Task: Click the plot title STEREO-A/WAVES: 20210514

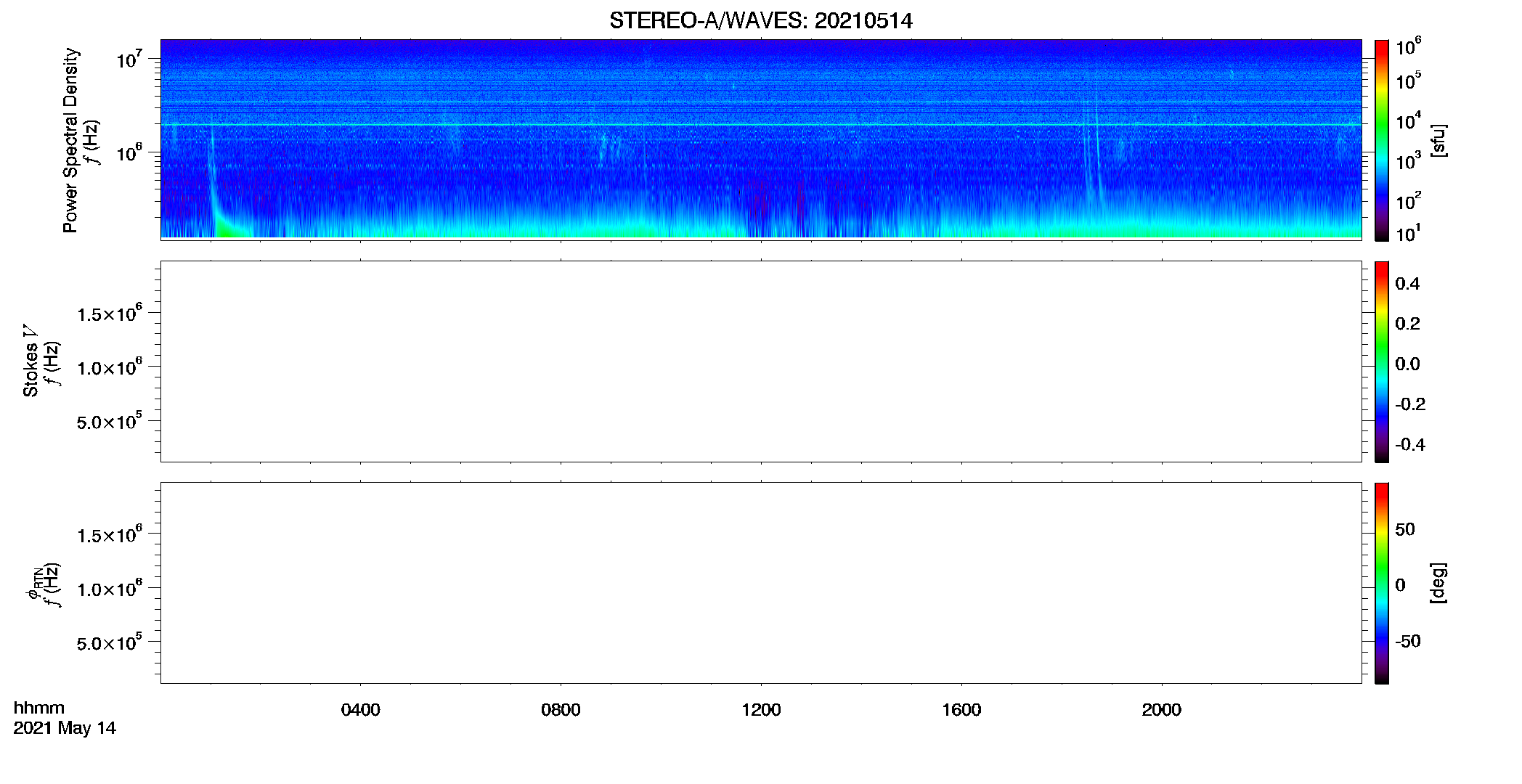Action: pos(760,20)
